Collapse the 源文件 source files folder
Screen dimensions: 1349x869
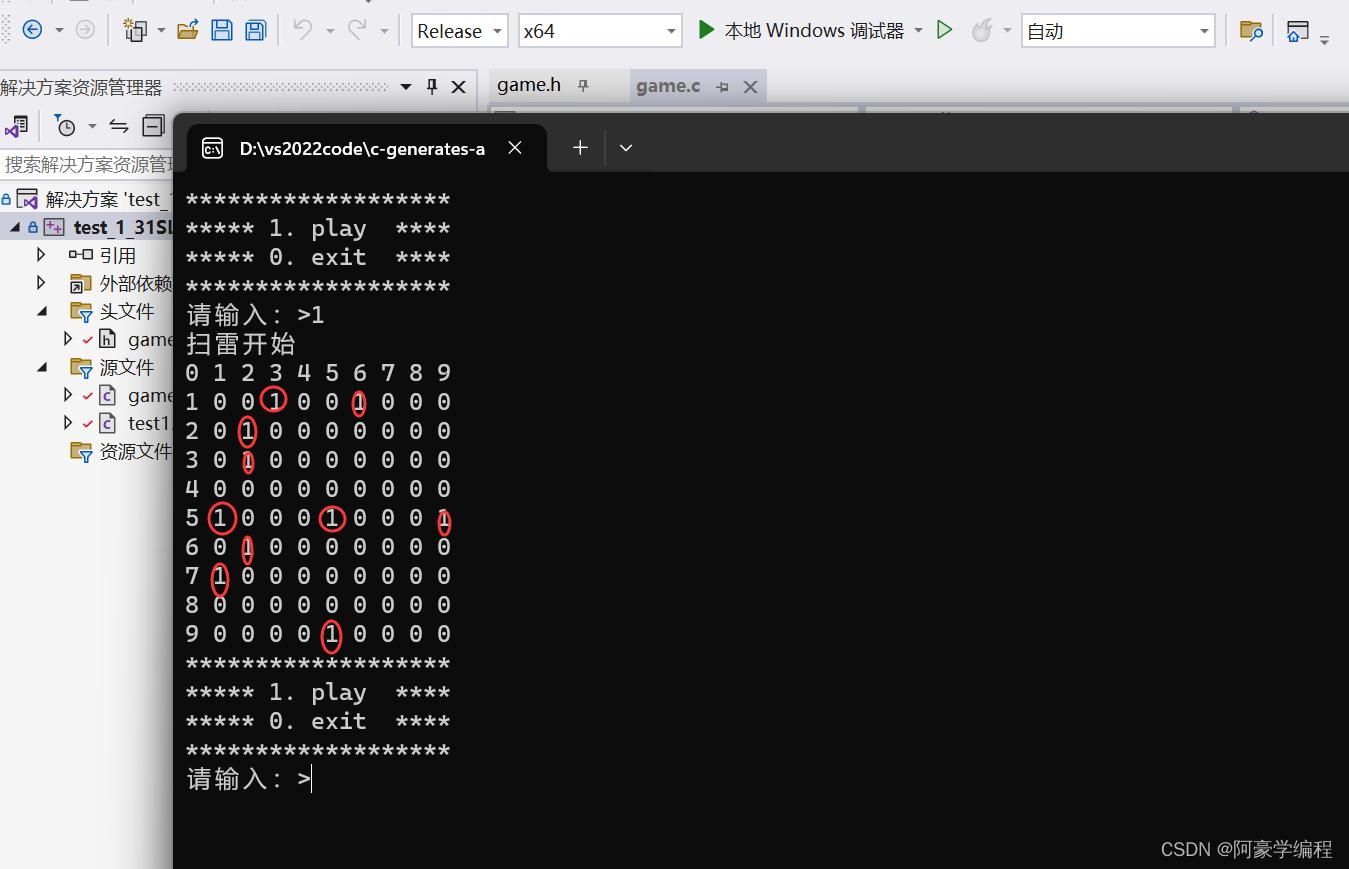click(42, 367)
